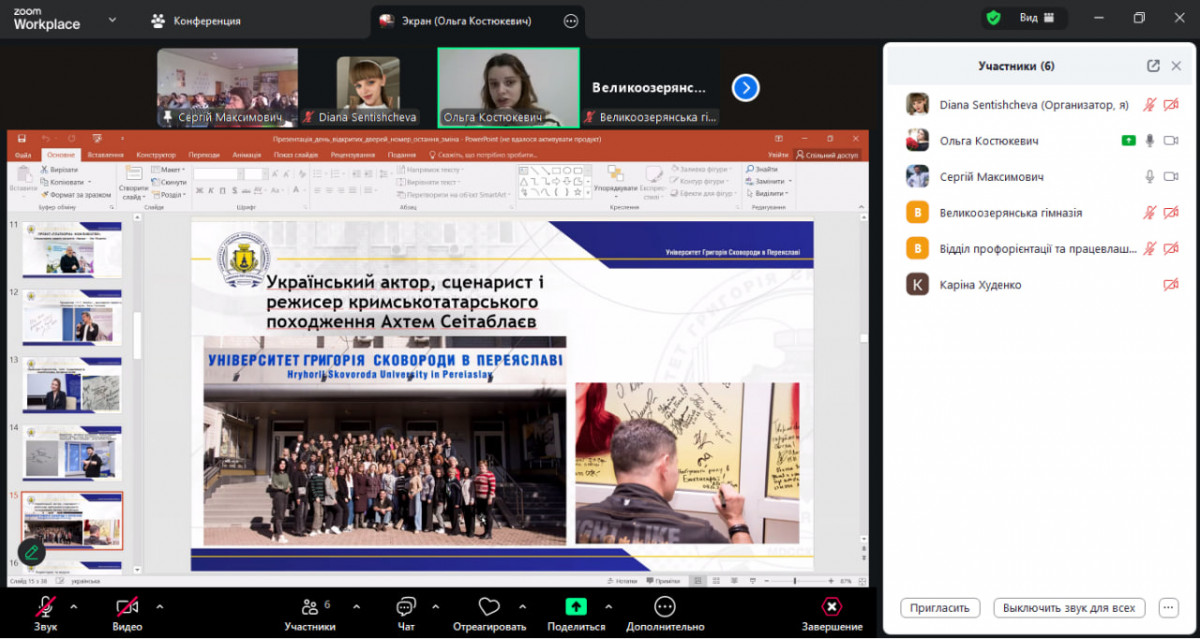1200x639 pixels.
Task: Click the green annotation pencil icon
Action: click(x=31, y=551)
